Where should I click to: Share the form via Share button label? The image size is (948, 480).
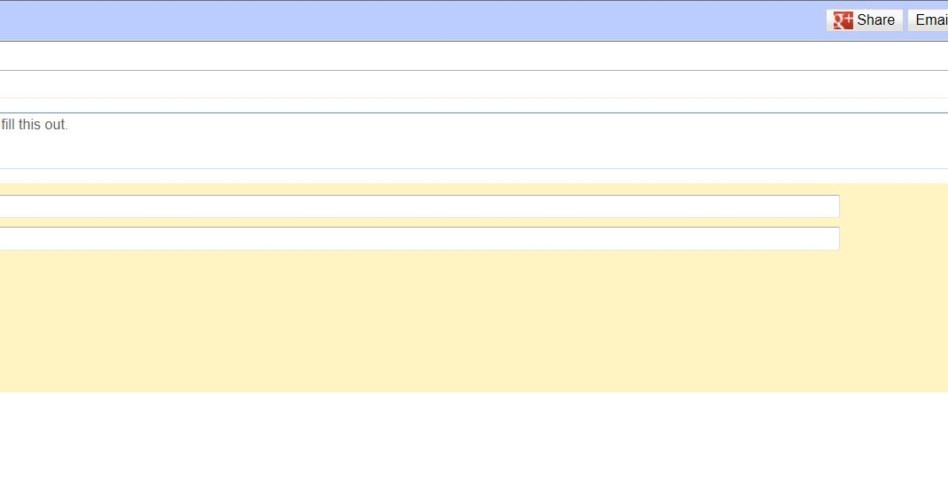point(875,20)
